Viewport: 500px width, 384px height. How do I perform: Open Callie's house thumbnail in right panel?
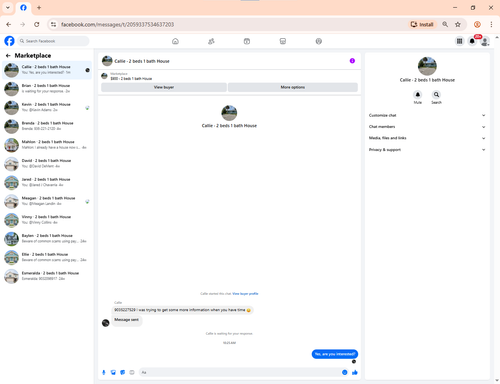tap(427, 66)
